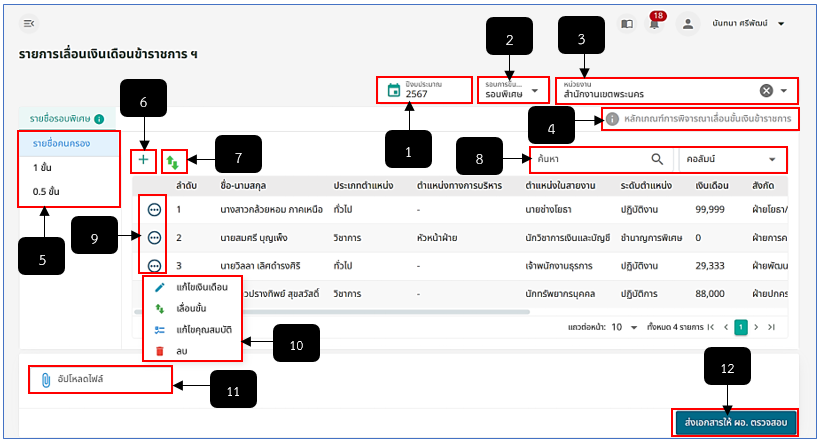The width and height of the screenshot is (825, 440).
Task: Clear the หน่วยงาน field with X icon
Action: (766, 91)
